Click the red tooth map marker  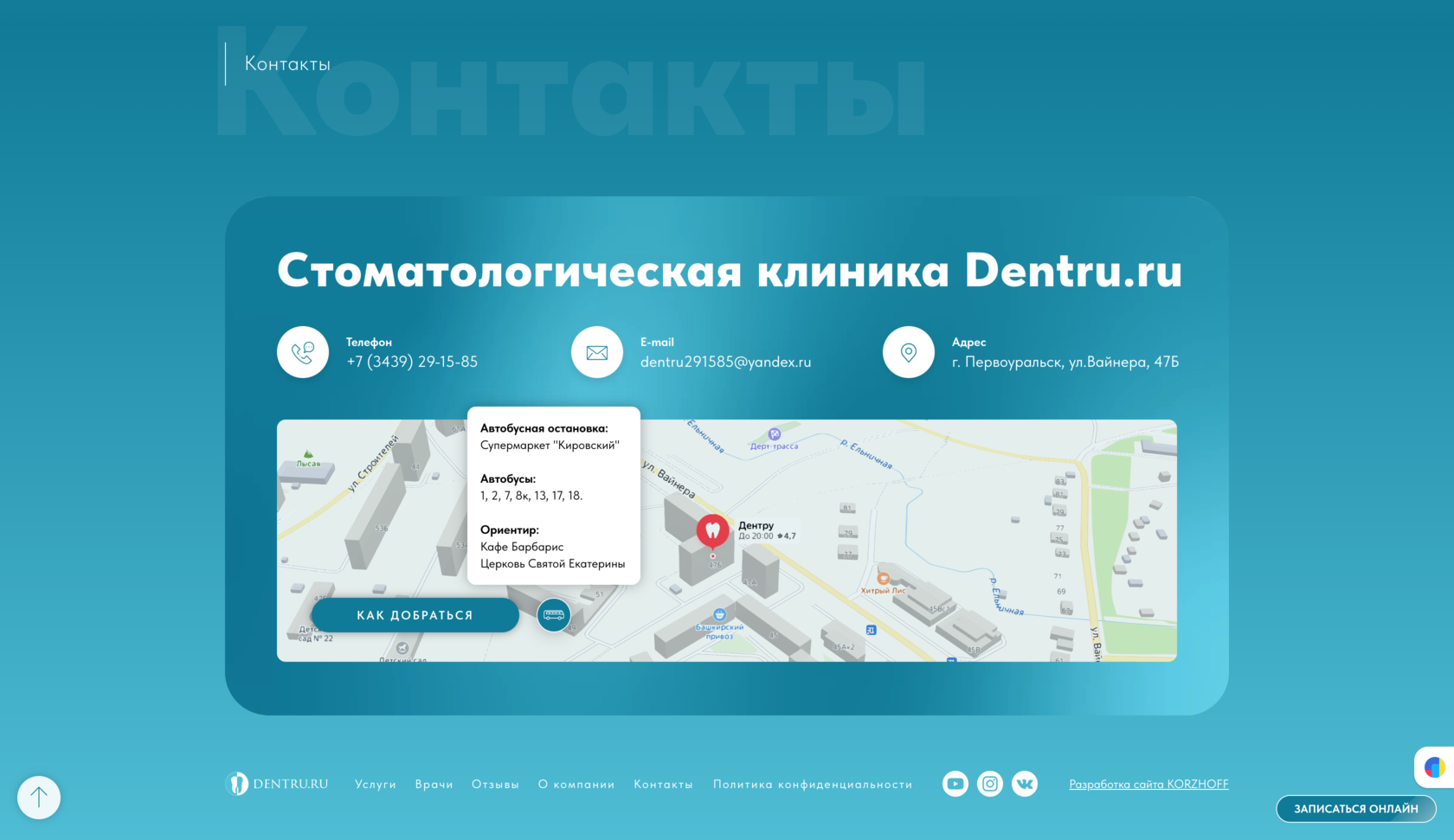(712, 532)
